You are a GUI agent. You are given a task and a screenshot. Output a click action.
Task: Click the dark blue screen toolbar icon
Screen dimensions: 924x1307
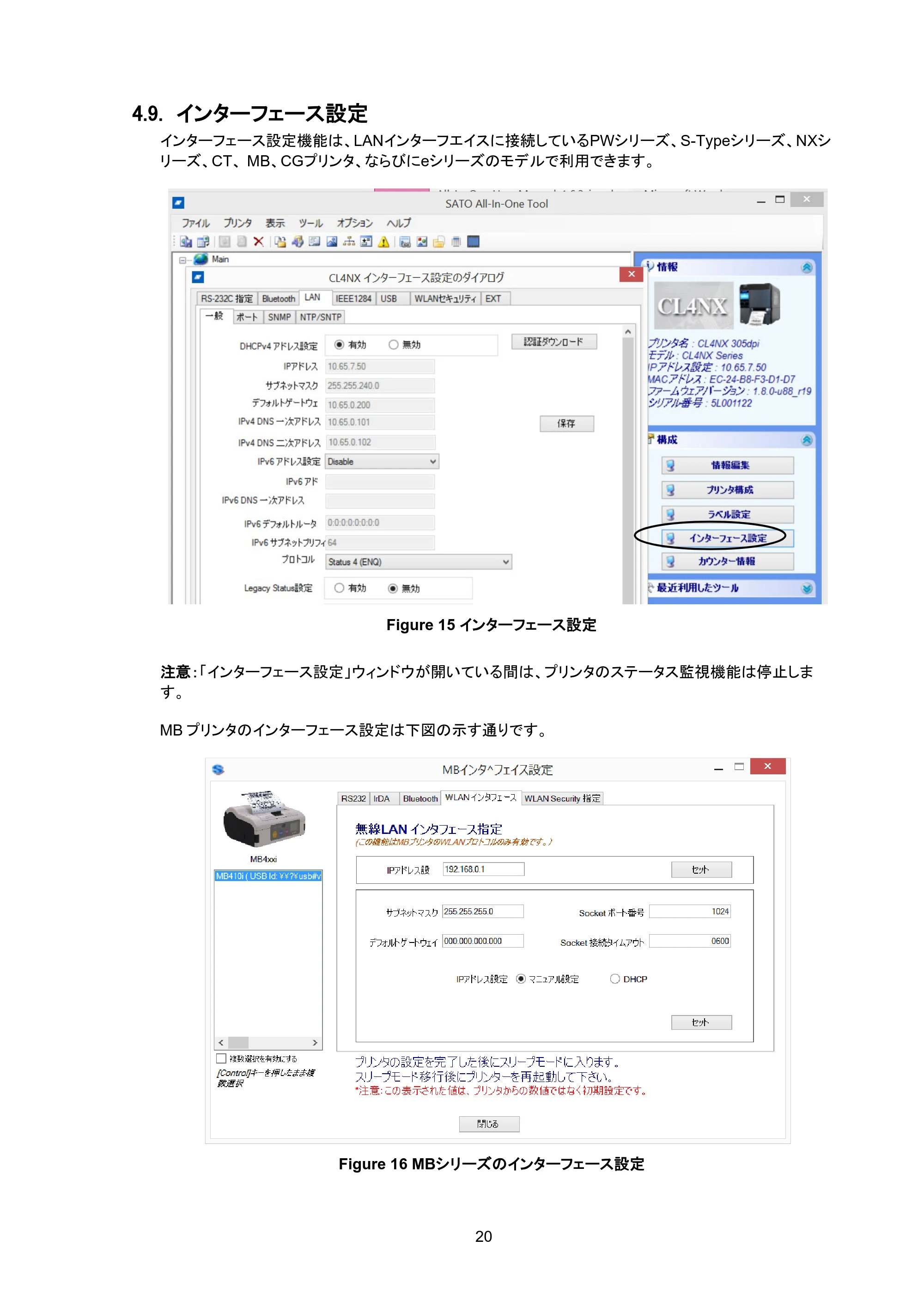pos(473,242)
